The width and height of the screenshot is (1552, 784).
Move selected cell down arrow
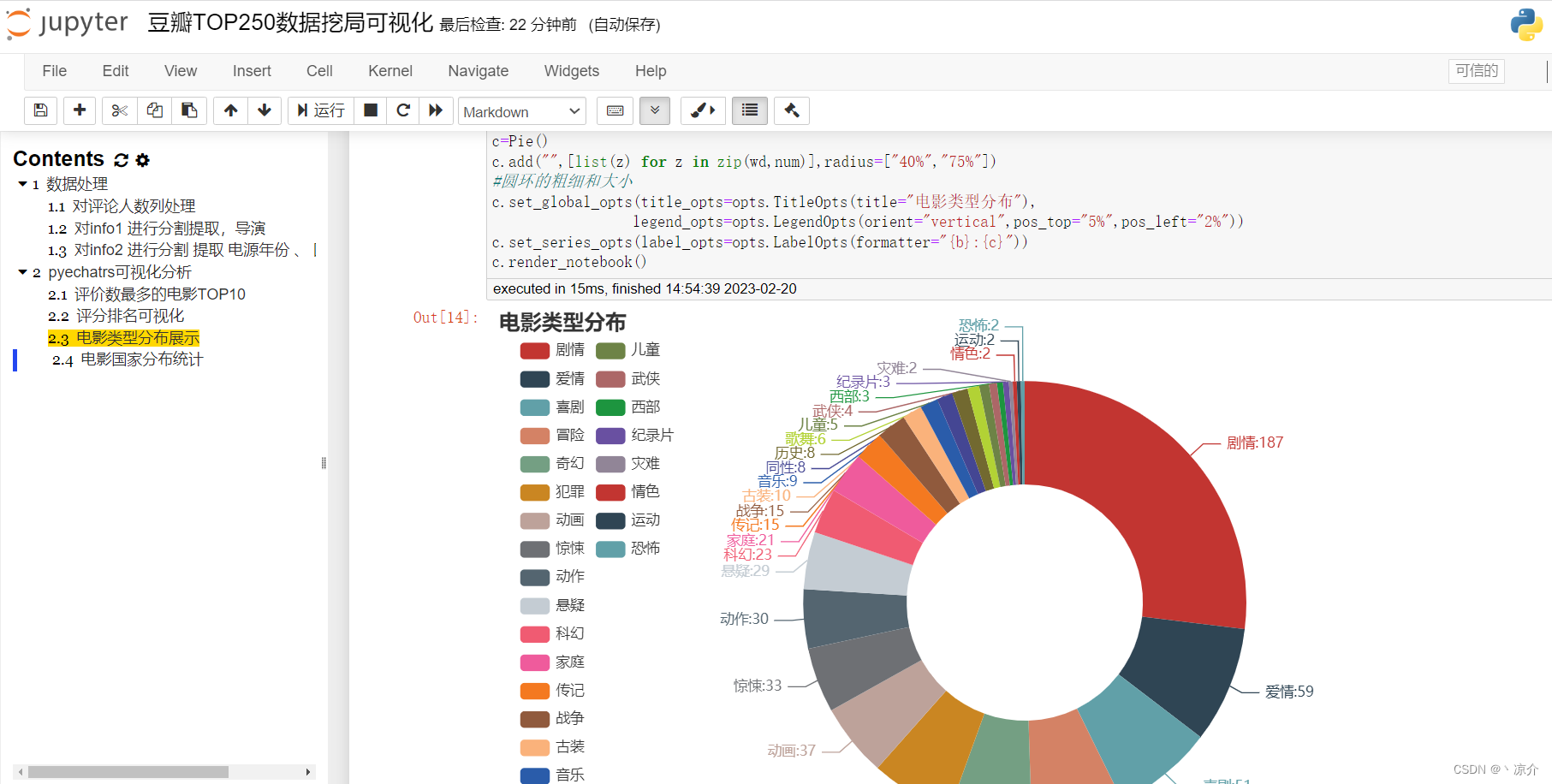[x=265, y=110]
